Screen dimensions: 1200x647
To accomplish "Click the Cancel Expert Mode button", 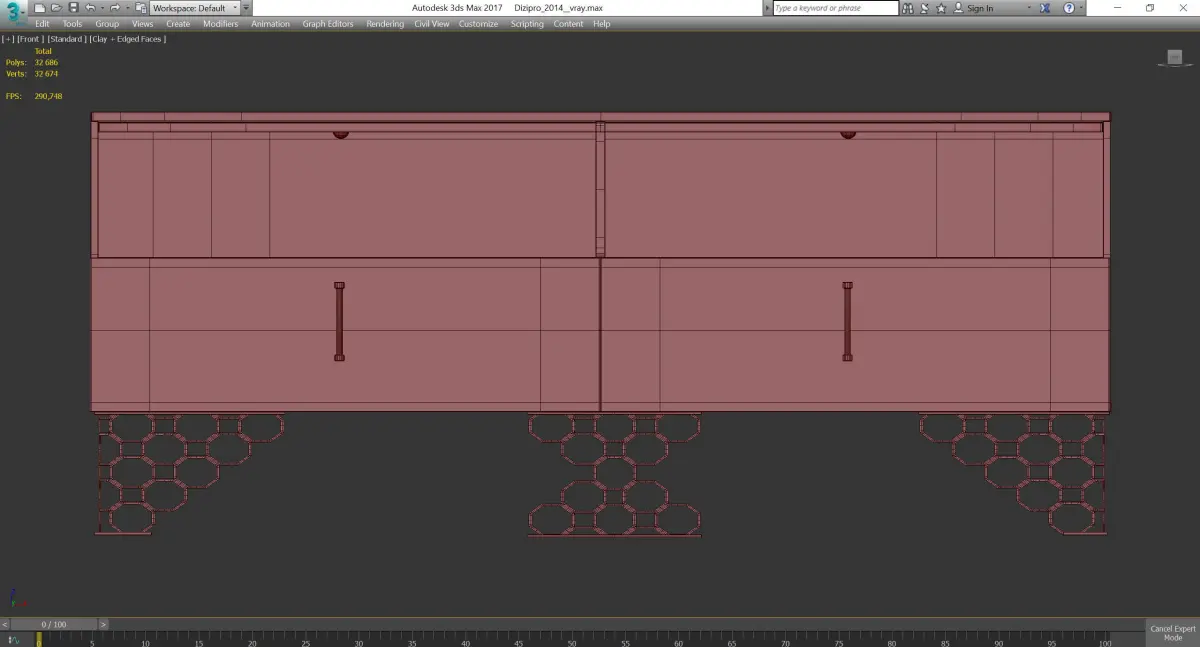I will pos(1173,633).
